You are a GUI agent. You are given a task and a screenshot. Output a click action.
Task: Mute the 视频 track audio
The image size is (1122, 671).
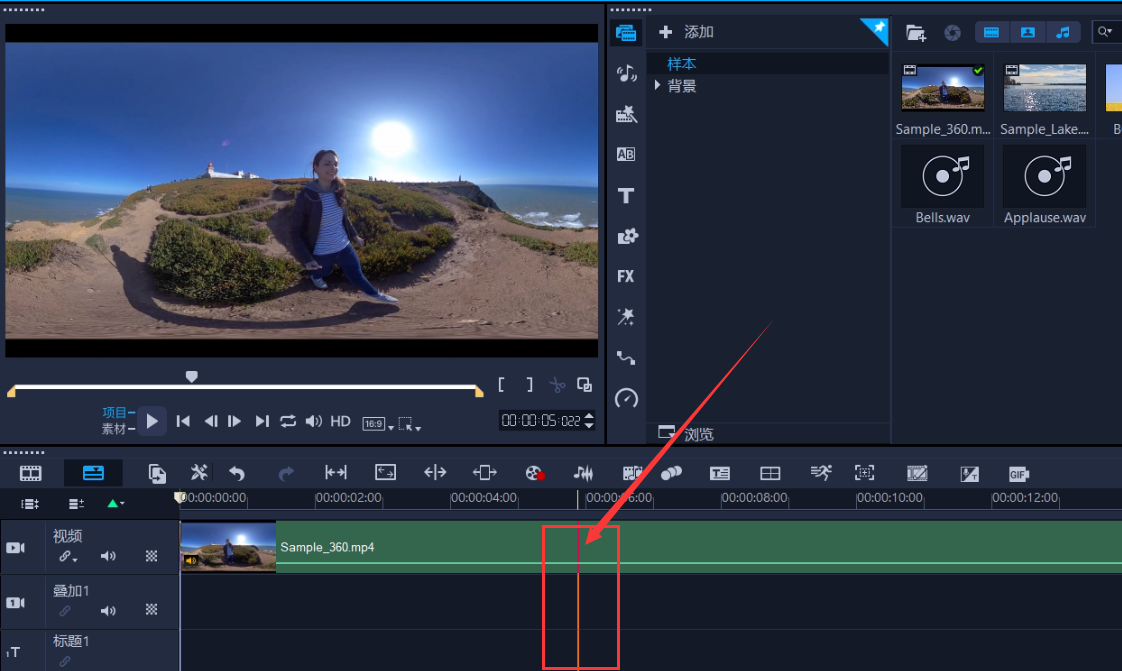coord(108,556)
